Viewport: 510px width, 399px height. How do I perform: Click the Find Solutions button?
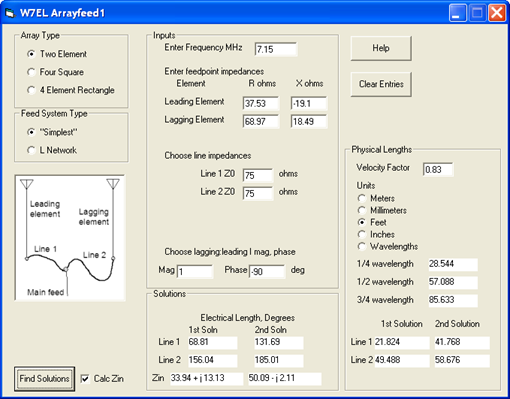pos(44,379)
